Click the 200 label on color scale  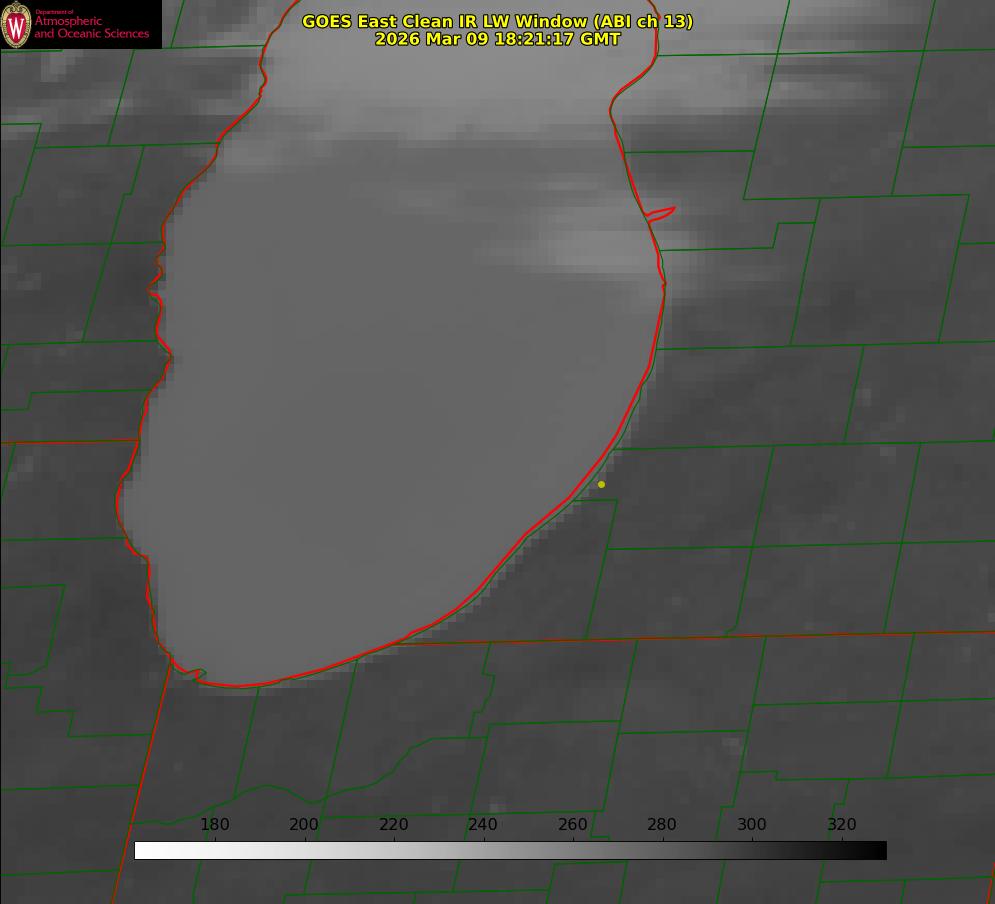[x=304, y=824]
